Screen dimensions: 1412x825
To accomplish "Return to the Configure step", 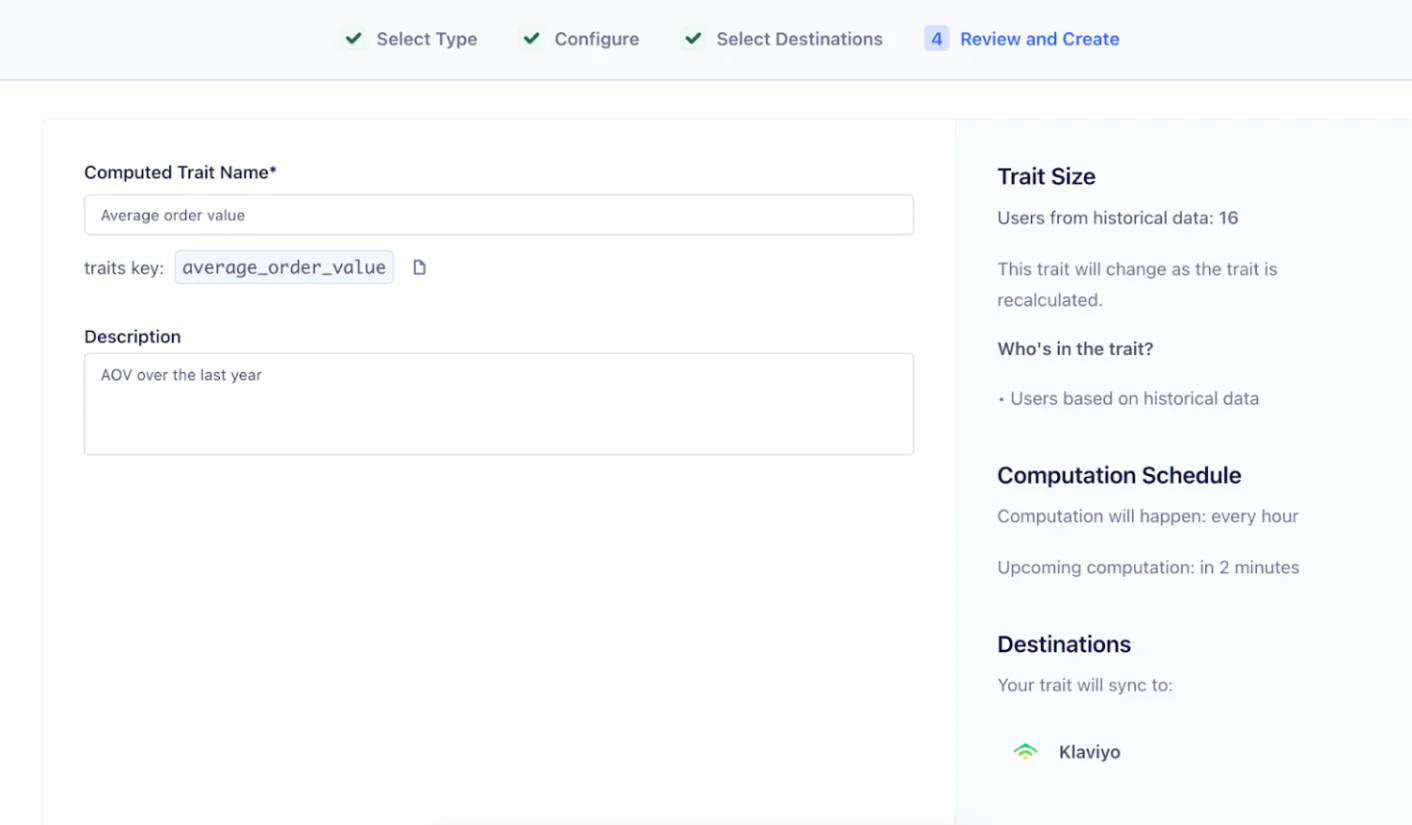I will point(596,39).
